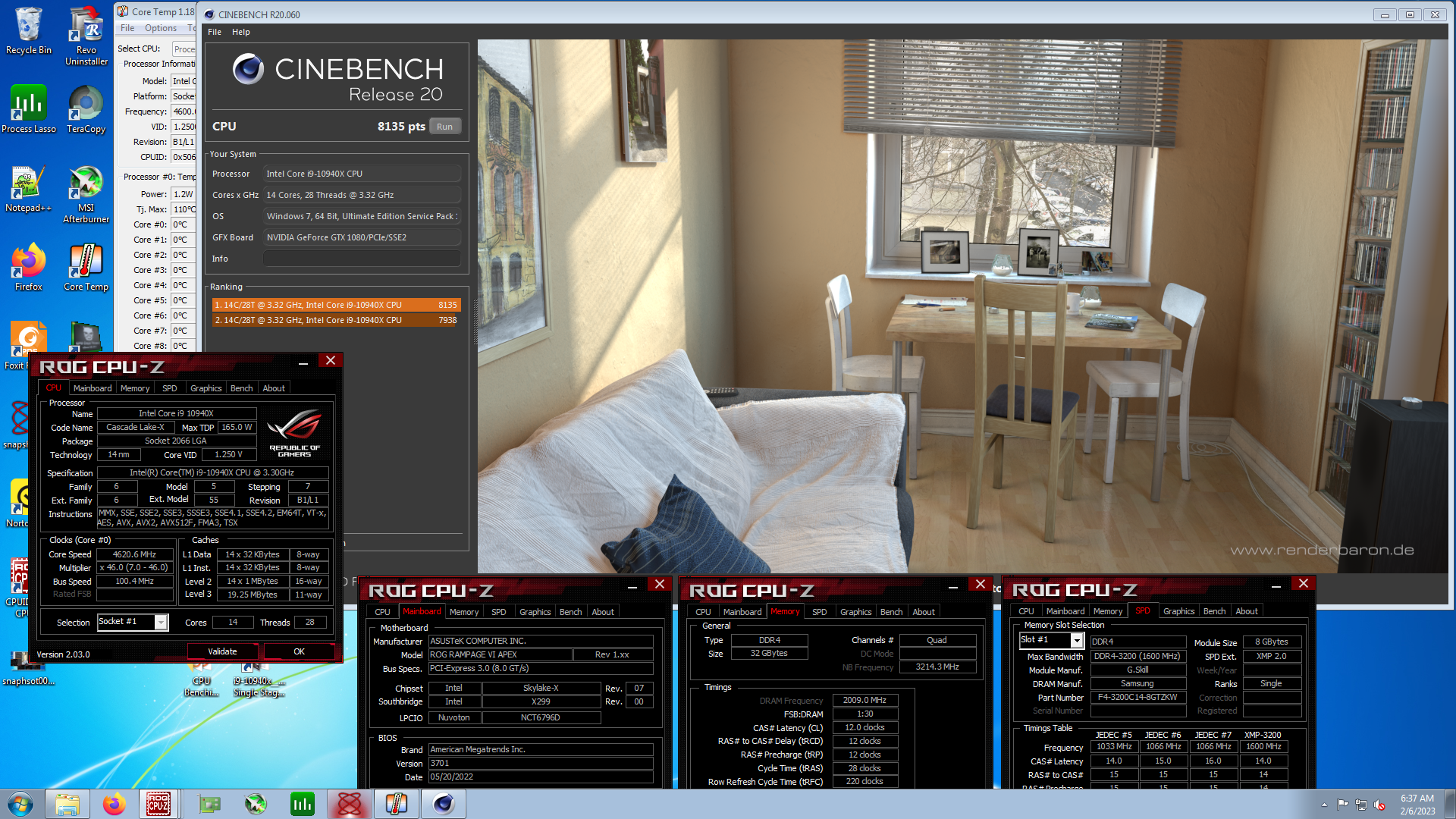
Task: Open Action Center flag tray icon
Action: [1342, 805]
